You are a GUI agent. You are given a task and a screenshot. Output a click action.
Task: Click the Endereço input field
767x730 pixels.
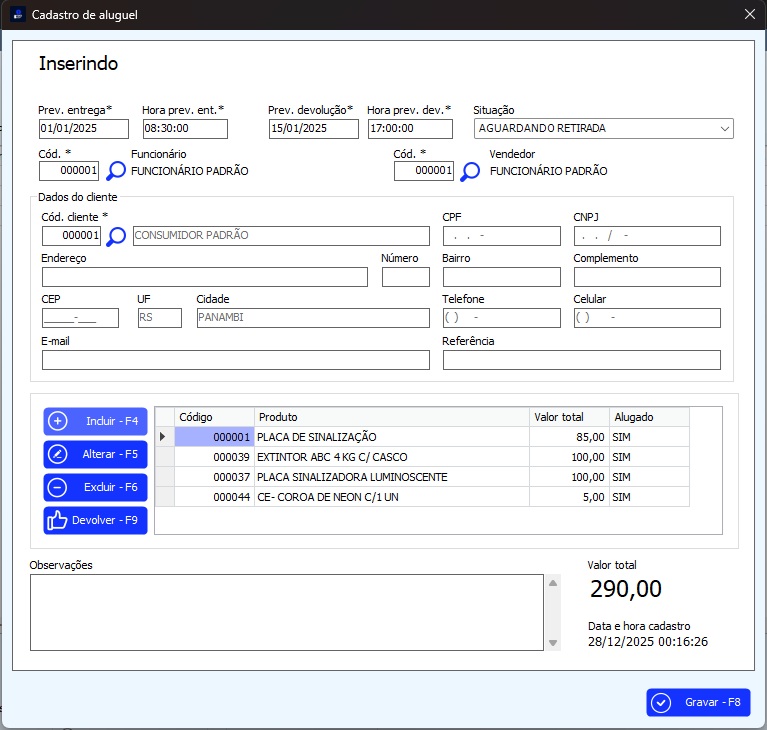[x=204, y=277]
